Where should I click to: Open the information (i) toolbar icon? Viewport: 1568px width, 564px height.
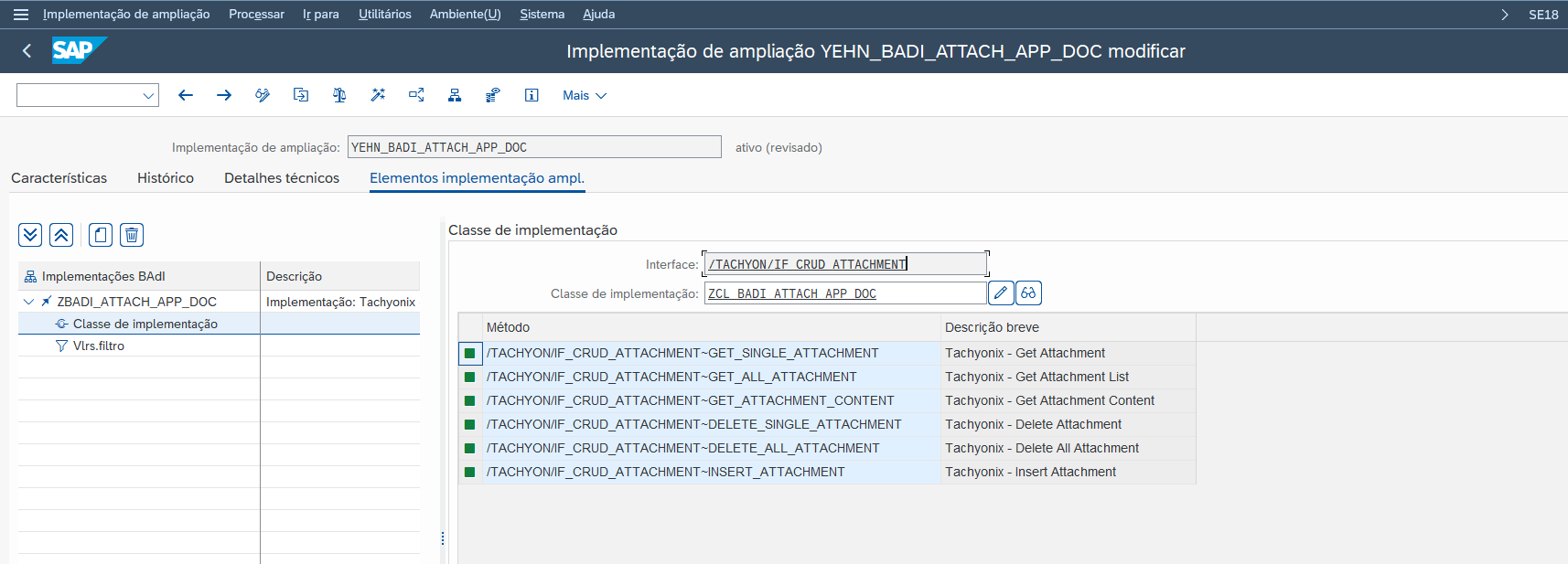(x=532, y=95)
